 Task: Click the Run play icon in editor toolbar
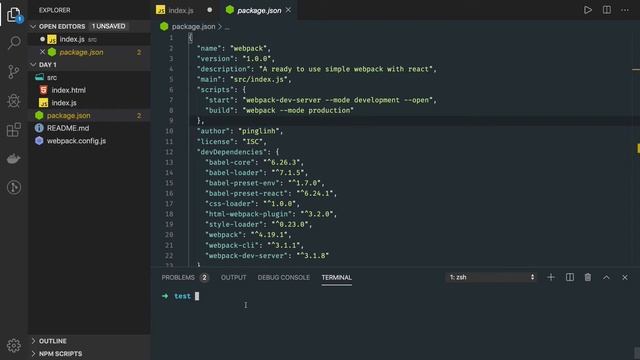click(x=587, y=10)
